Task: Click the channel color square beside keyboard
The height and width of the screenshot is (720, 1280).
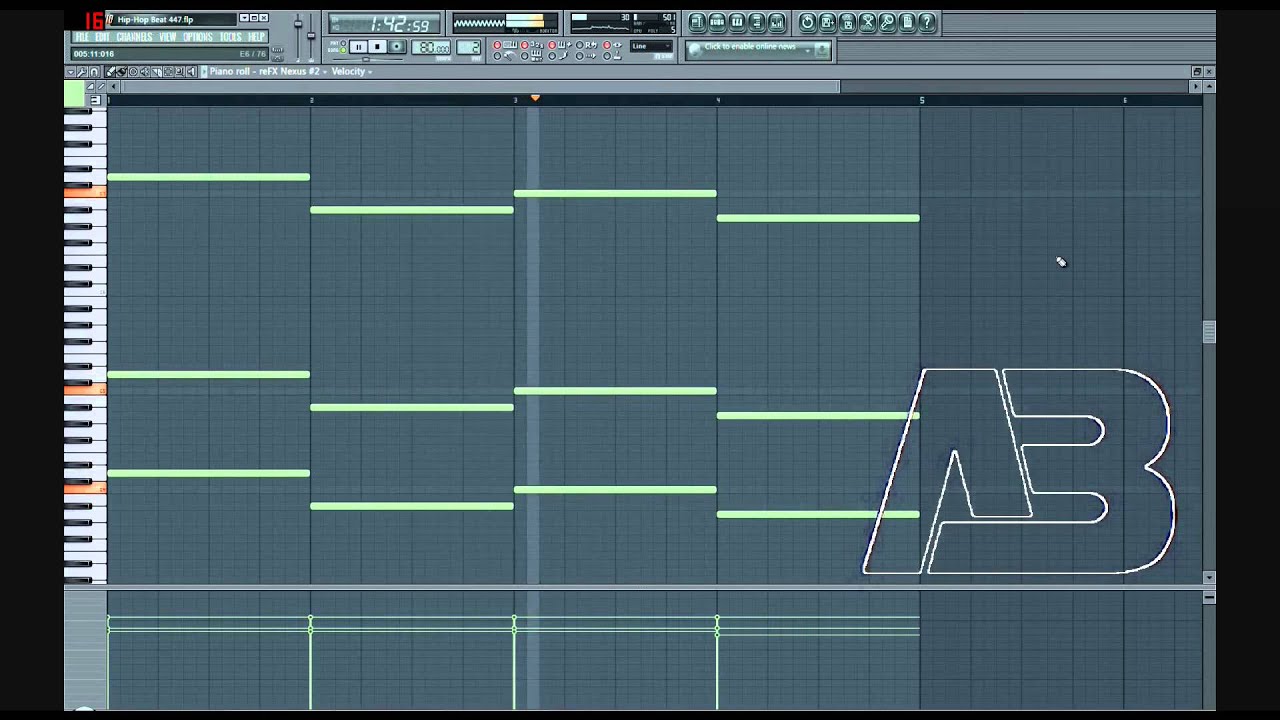Action: (73, 94)
